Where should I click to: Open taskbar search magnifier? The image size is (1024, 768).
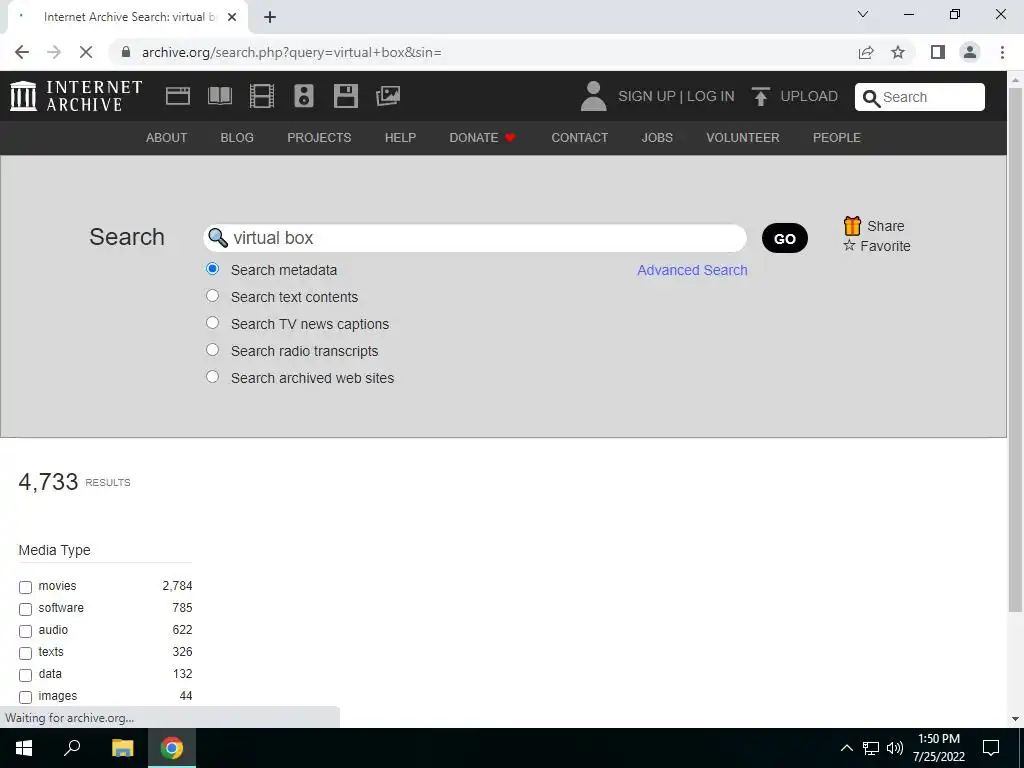point(72,748)
